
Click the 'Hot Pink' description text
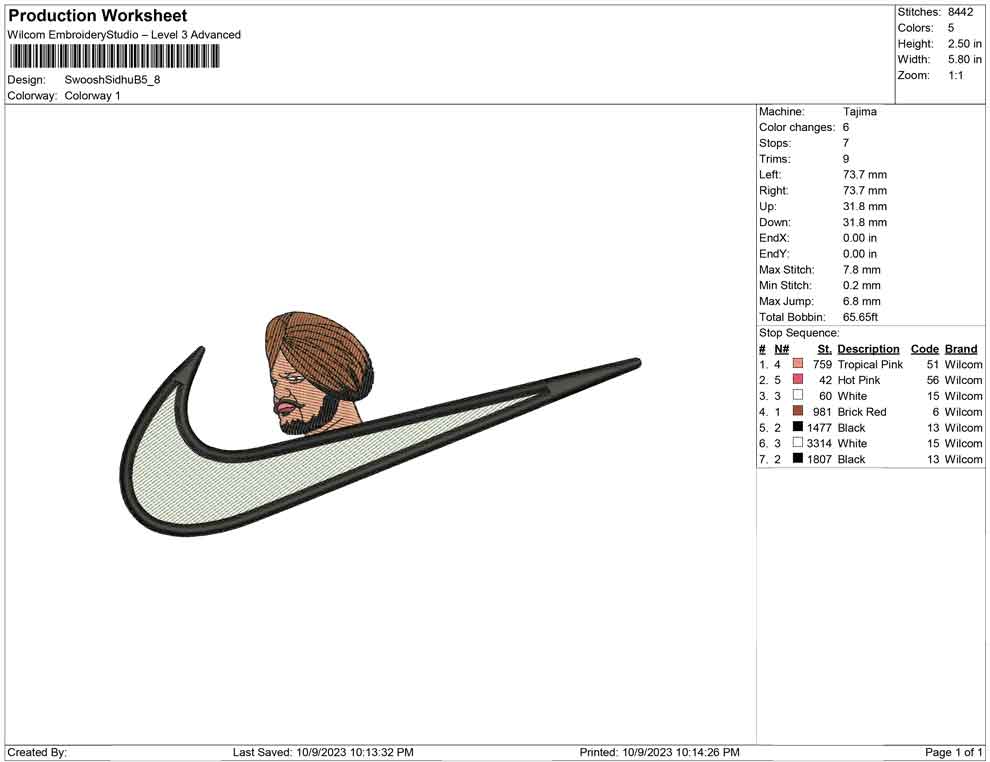859,380
